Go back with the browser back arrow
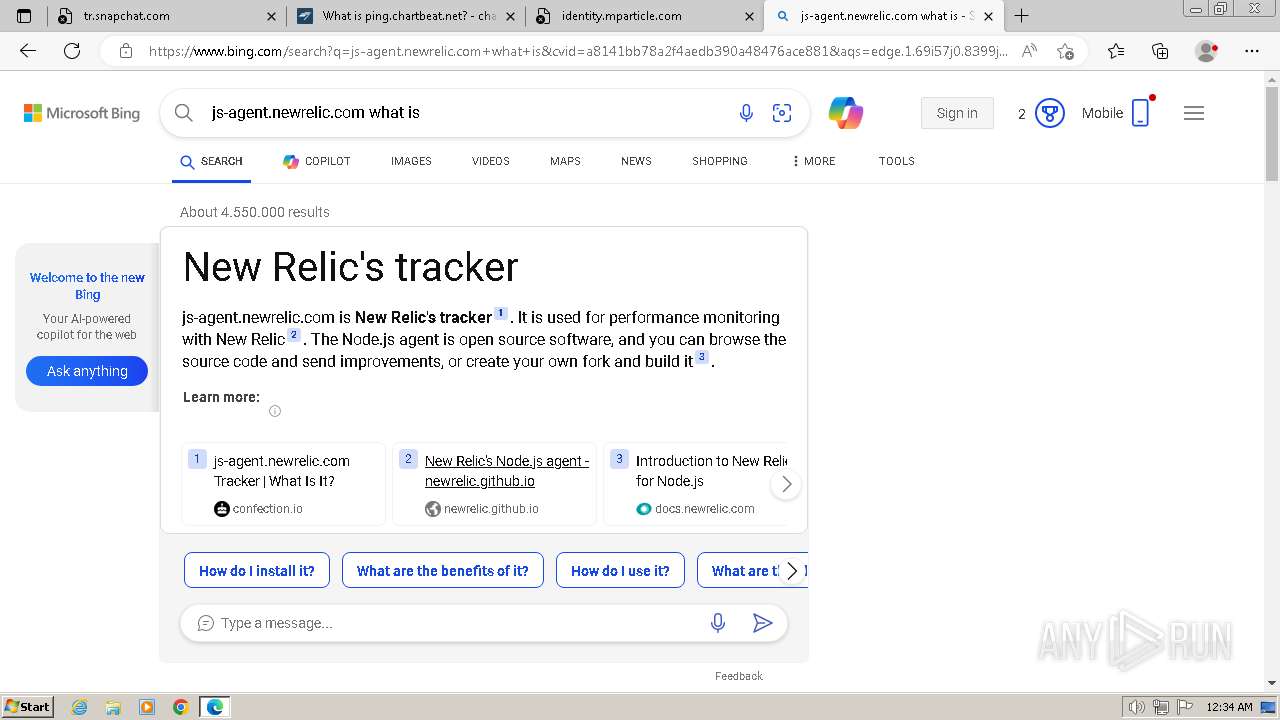This screenshot has height=720, width=1280. [28, 51]
